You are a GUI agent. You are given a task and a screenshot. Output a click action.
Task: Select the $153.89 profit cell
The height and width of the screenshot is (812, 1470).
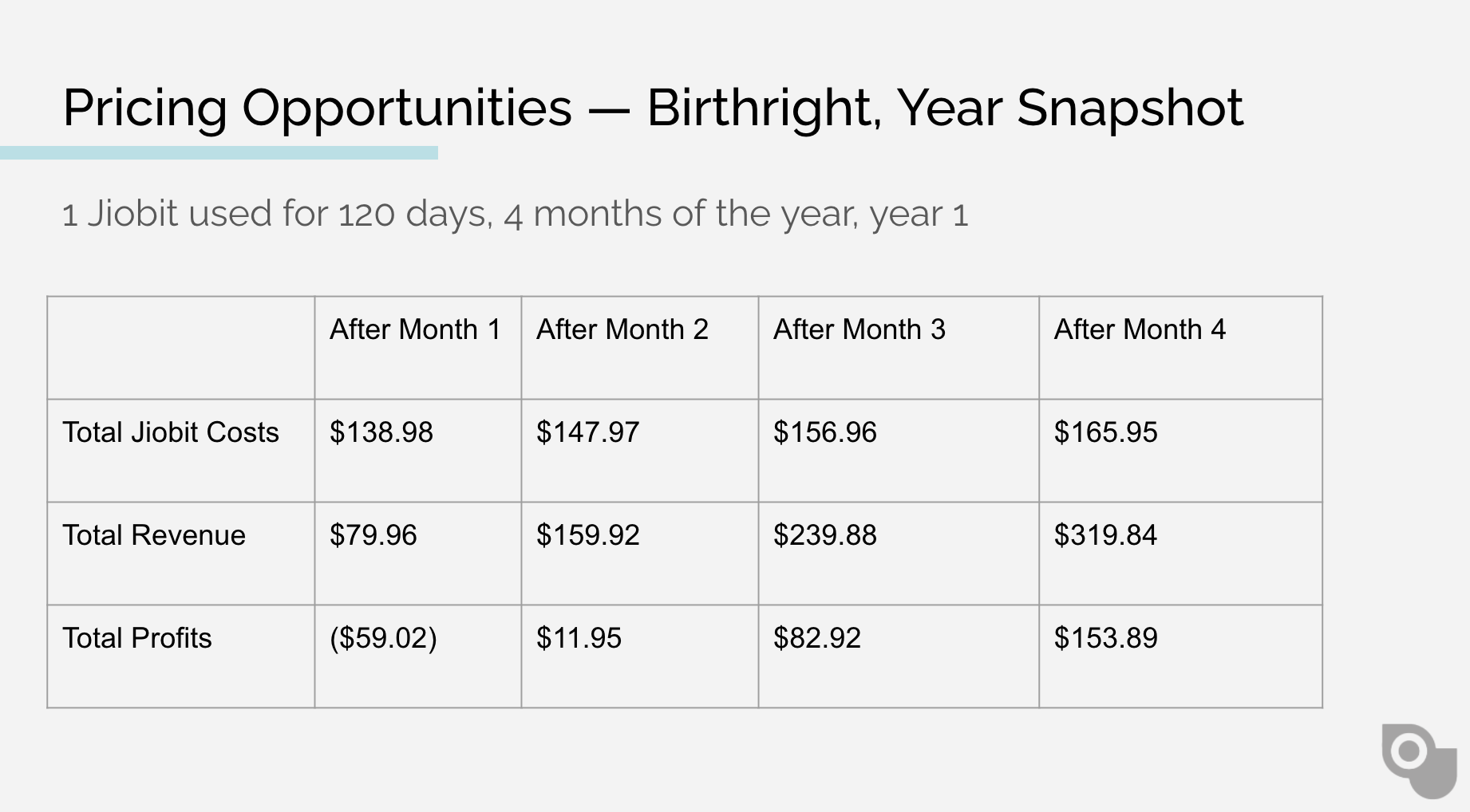point(1181,656)
